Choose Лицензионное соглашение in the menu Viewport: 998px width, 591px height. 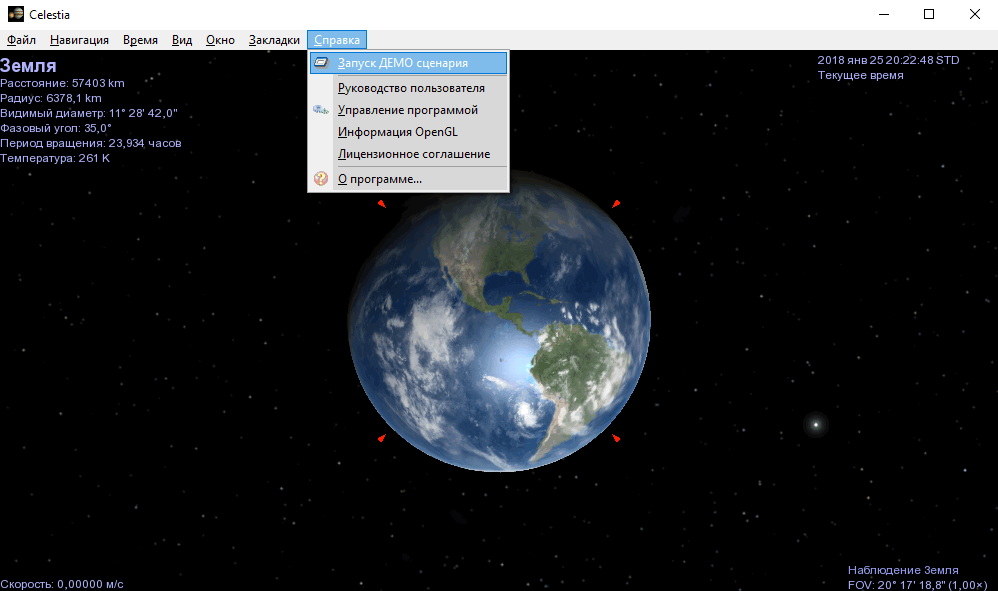coord(414,154)
